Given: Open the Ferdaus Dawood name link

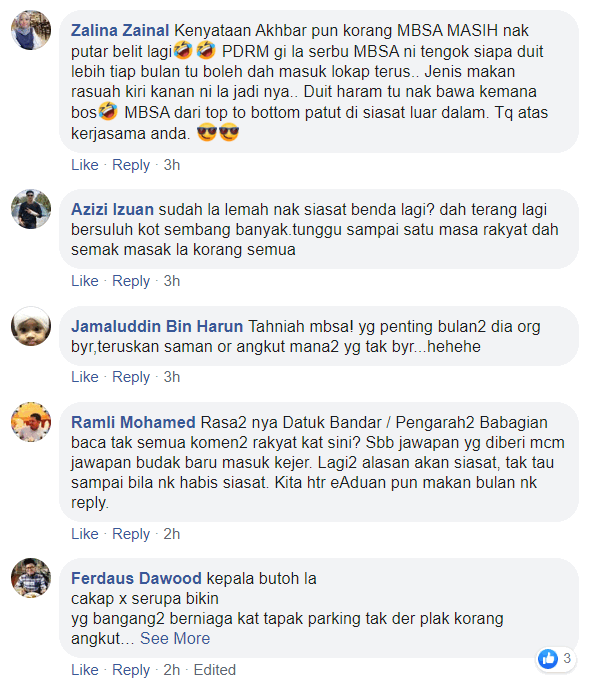Looking at the screenshot, I should click(x=136, y=578).
